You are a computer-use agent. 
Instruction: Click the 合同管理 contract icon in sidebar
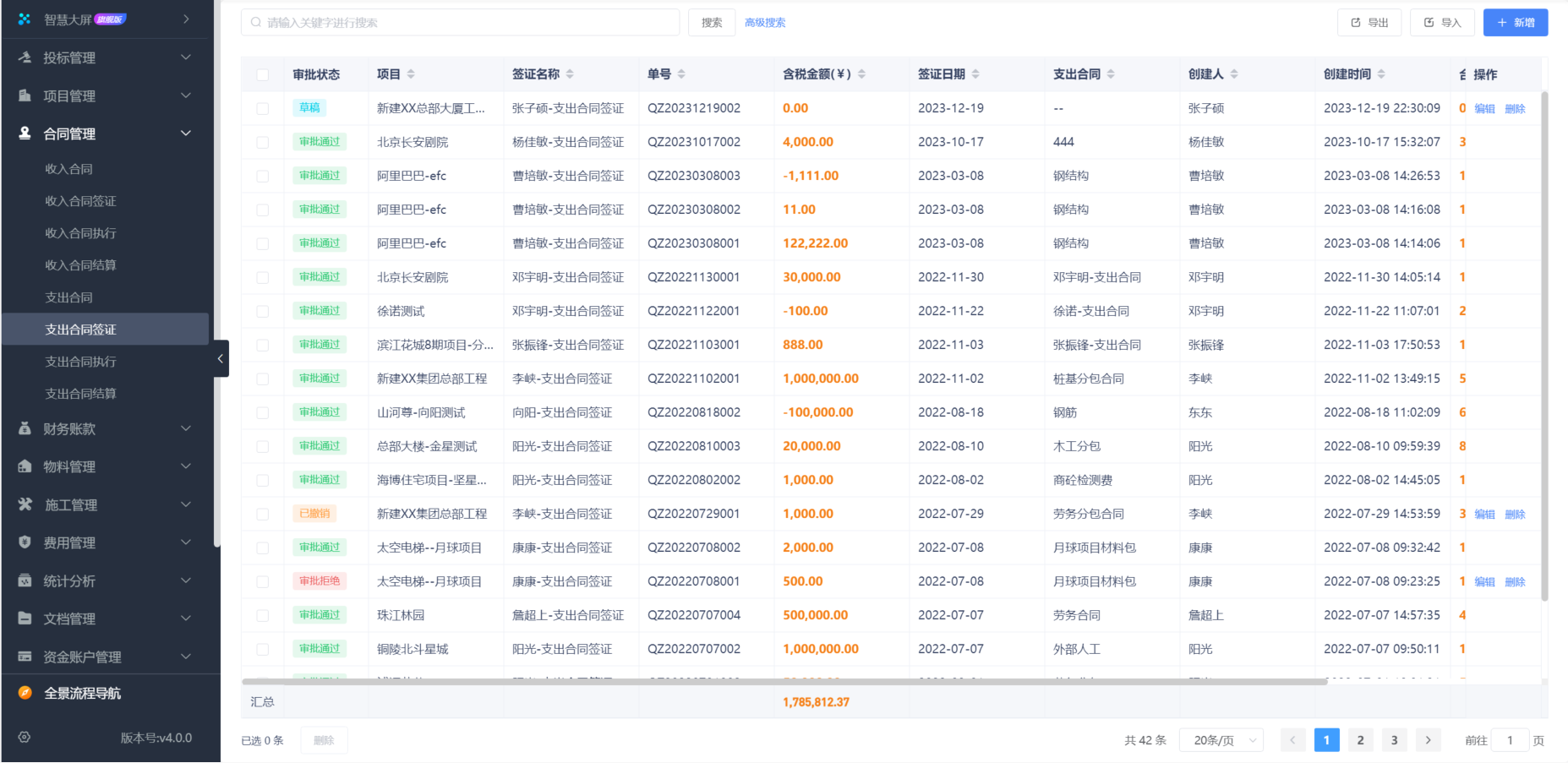[x=25, y=134]
